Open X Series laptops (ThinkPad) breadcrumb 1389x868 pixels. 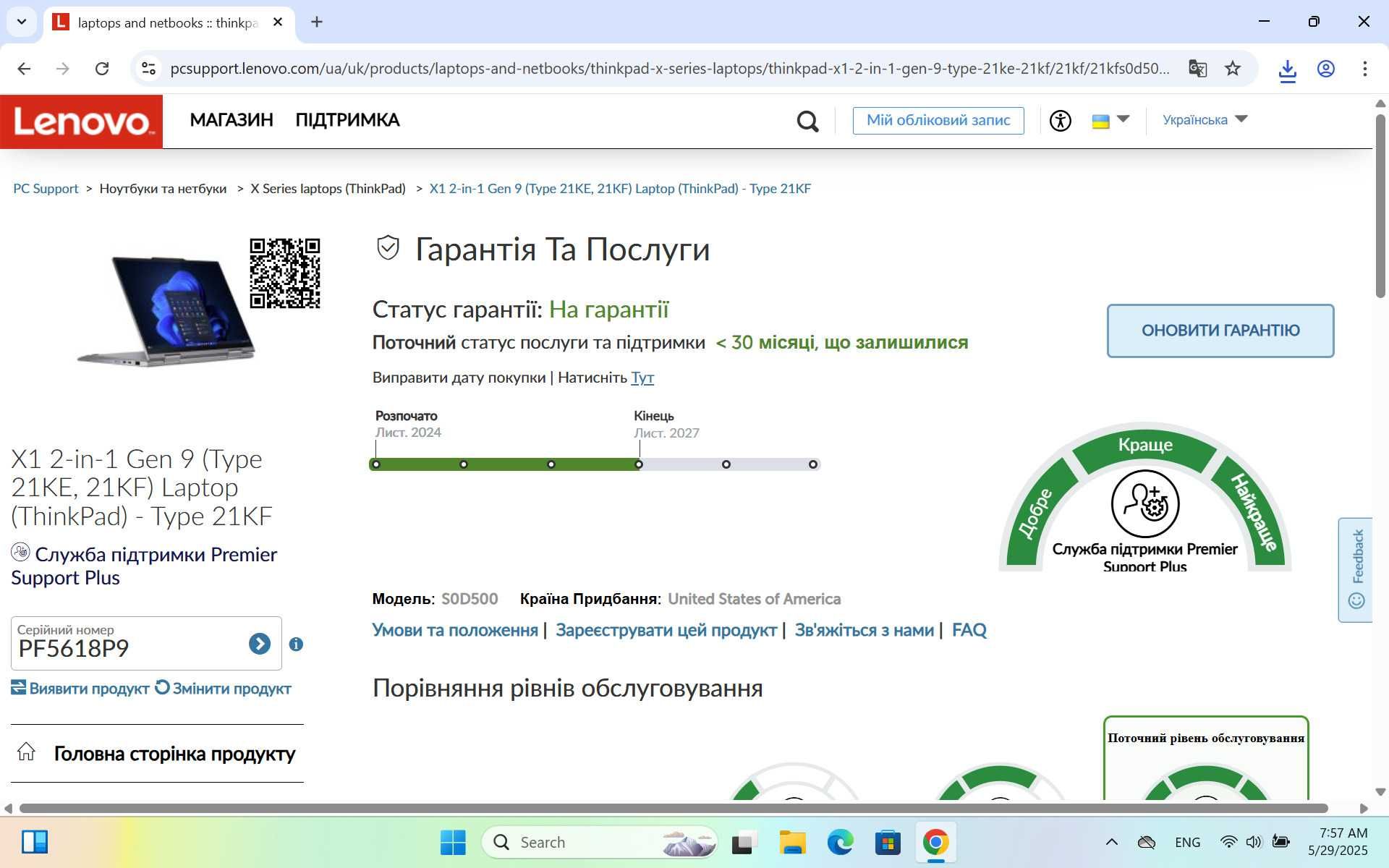328,189
